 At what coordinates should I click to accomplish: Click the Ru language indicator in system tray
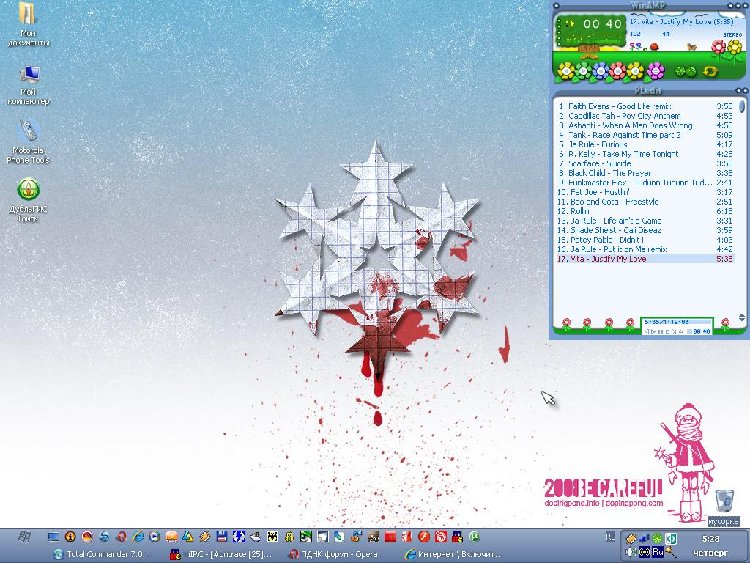pos(658,552)
